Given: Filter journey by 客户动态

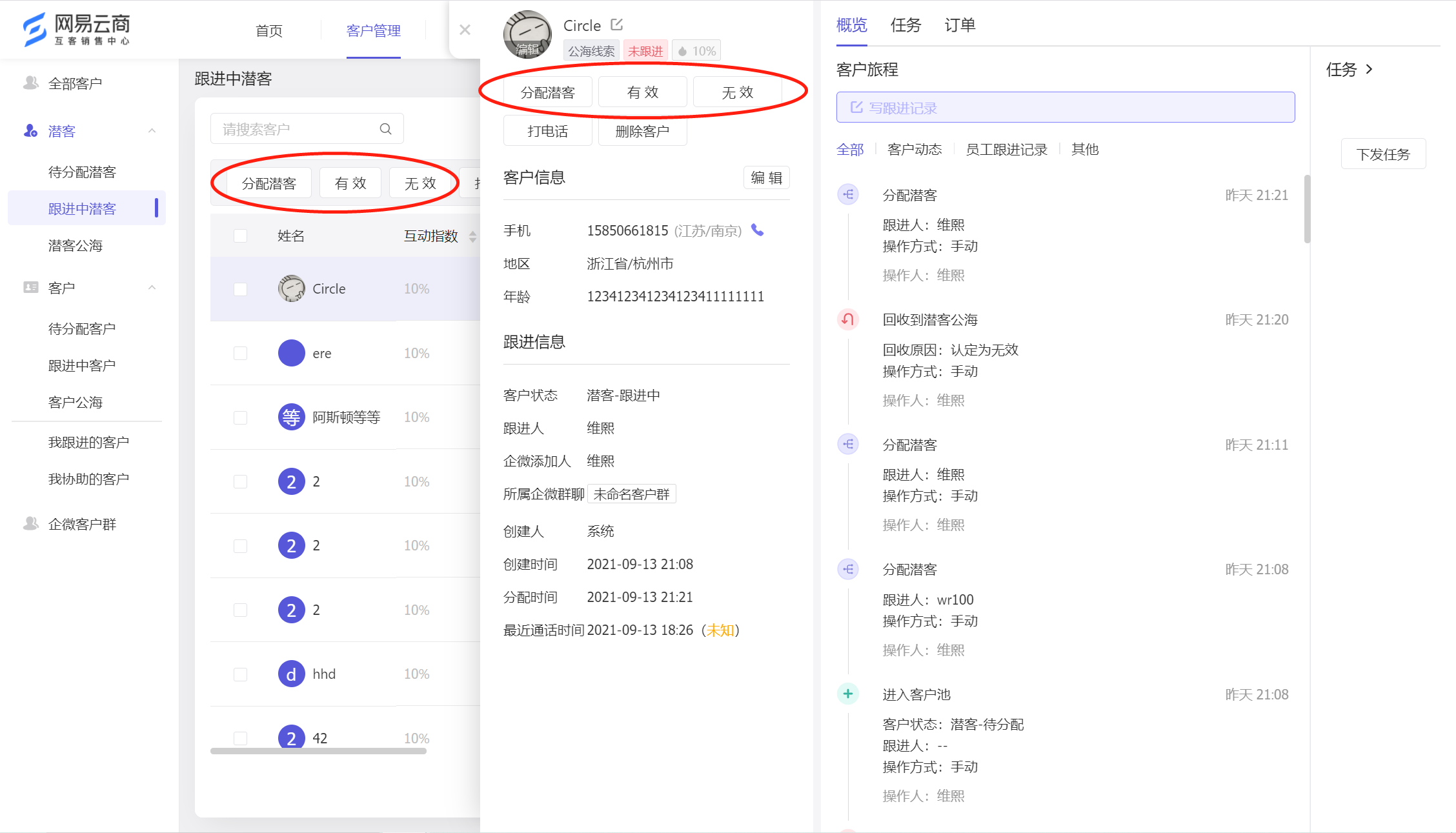Looking at the screenshot, I should tap(915, 149).
